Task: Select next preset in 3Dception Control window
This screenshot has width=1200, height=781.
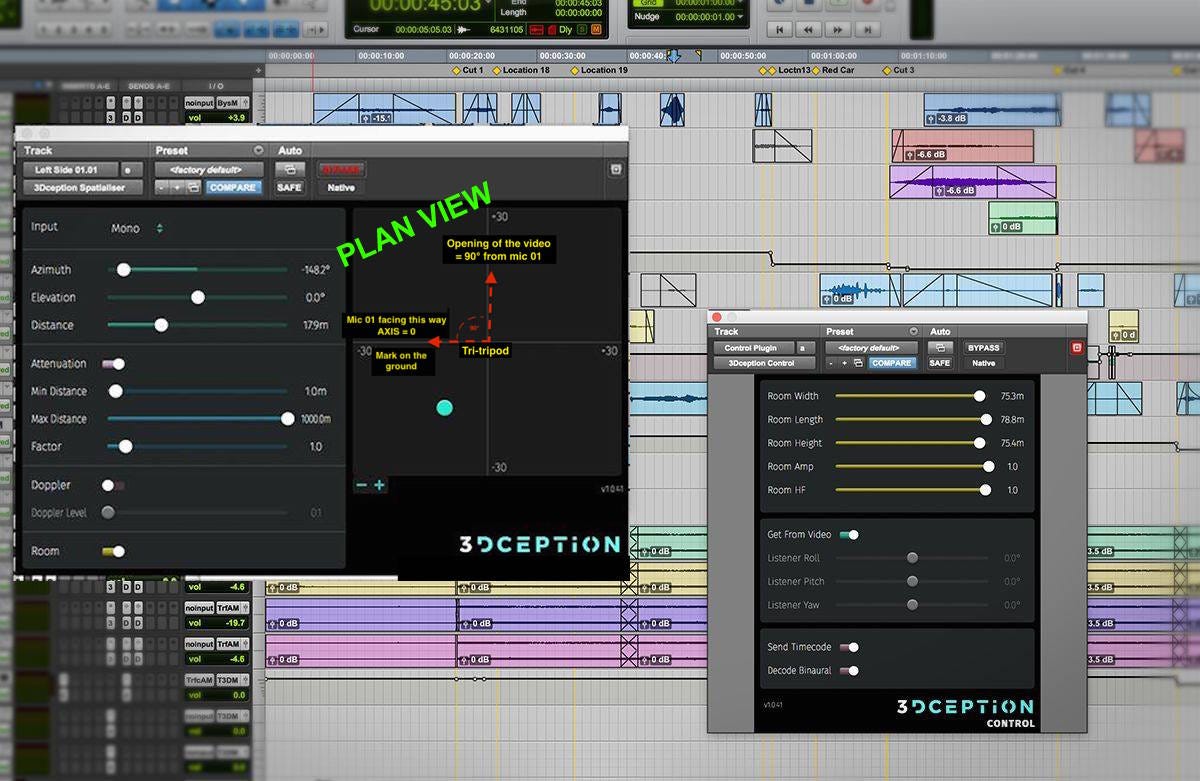Action: [x=844, y=363]
